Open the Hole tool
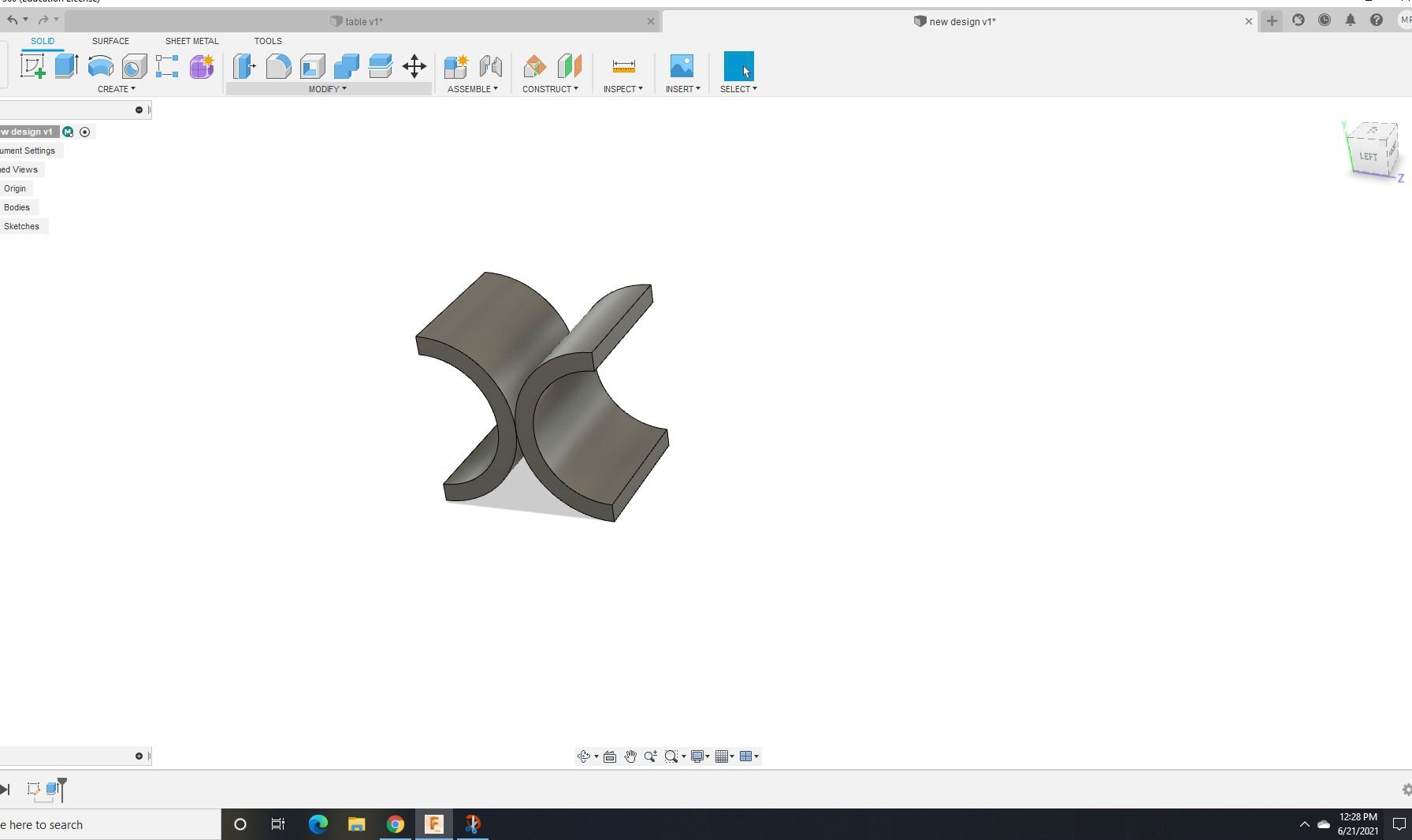 133,66
